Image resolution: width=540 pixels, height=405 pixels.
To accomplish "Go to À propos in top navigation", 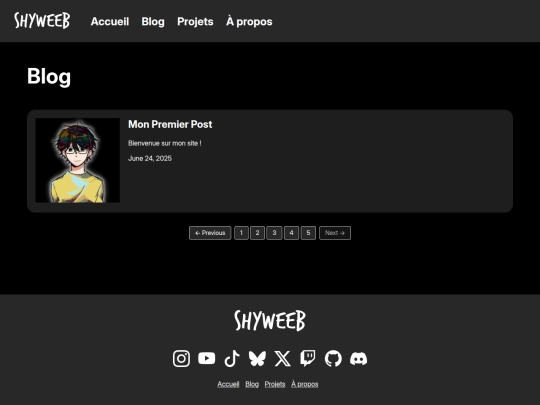I will (249, 21).
